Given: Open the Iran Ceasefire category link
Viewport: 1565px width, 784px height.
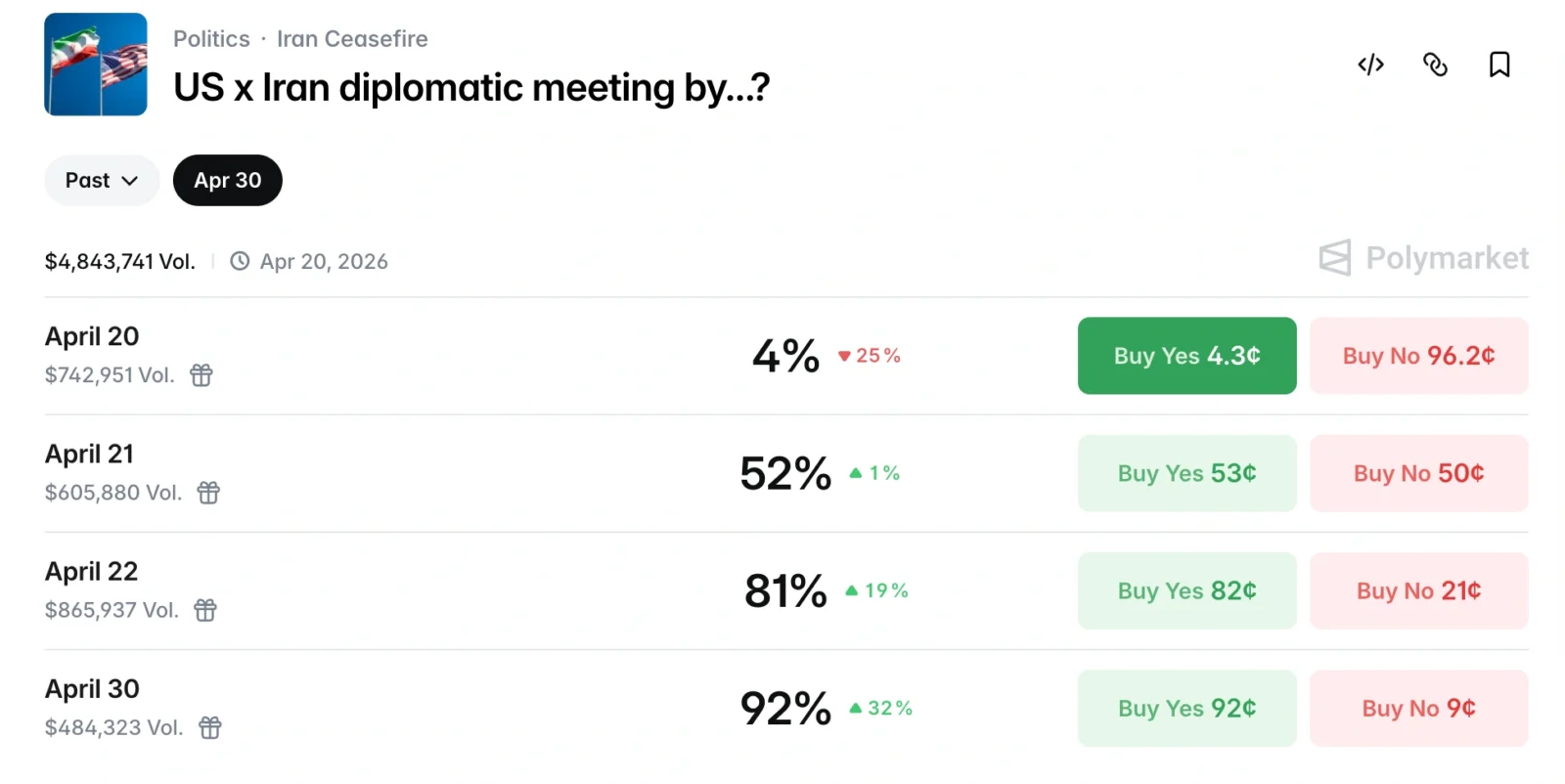Looking at the screenshot, I should (353, 39).
